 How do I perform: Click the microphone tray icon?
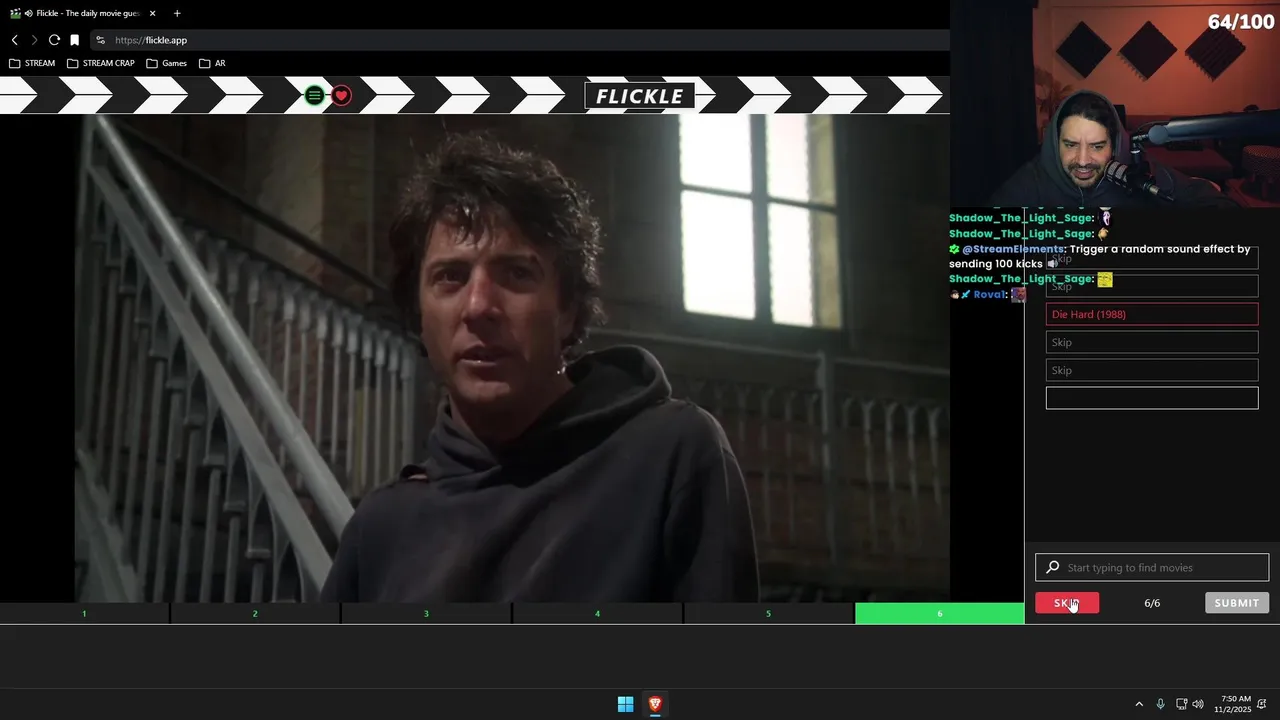point(1160,704)
